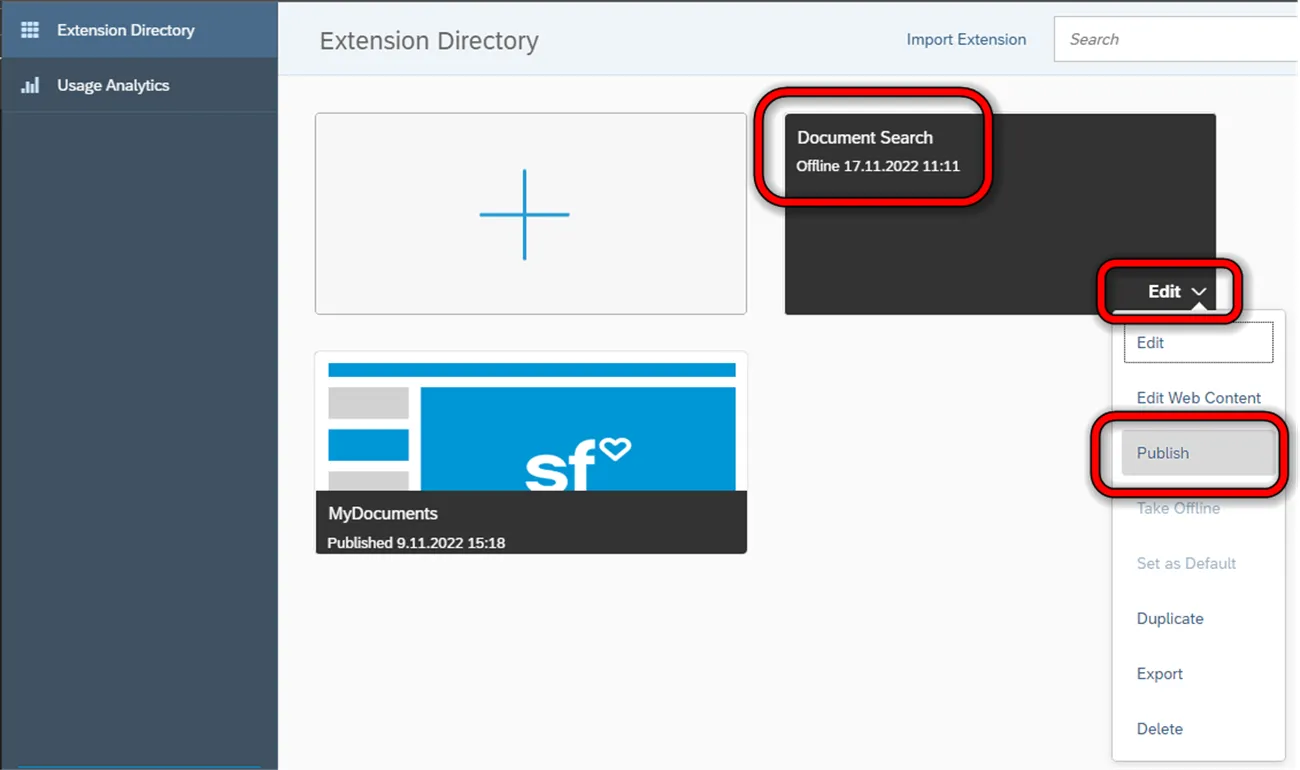Click the Offline 17.11.2022 11:11 status text

pyautogui.click(x=878, y=166)
